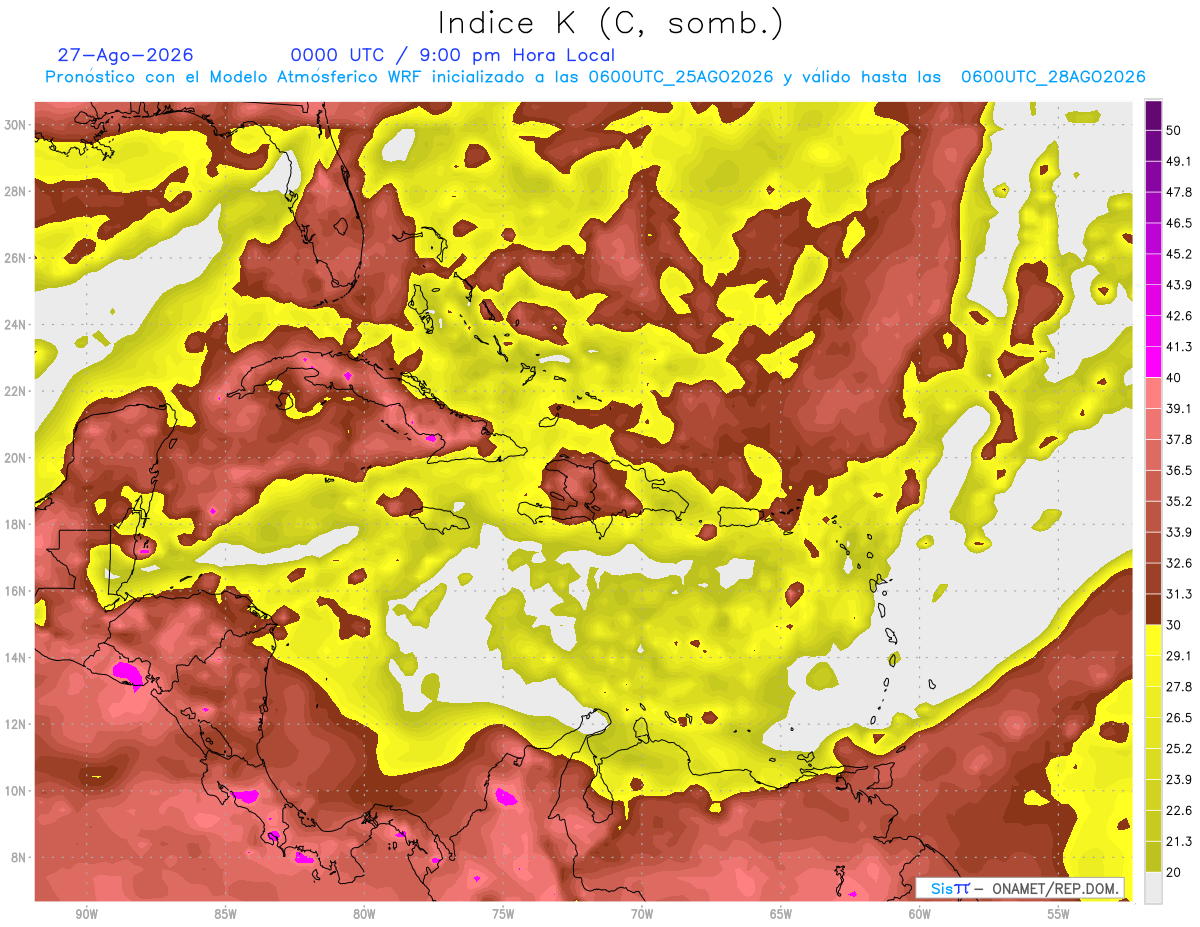
Task: Click the '22N' latitude label
Action: click(15, 391)
